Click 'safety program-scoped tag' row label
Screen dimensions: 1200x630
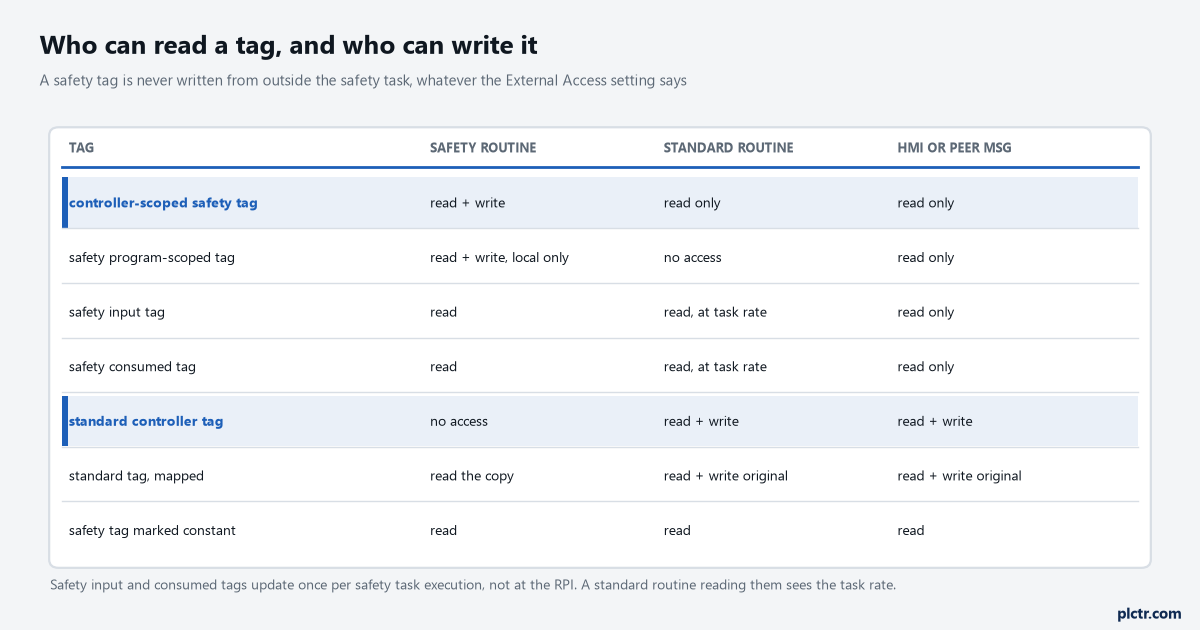pyautogui.click(x=152, y=257)
